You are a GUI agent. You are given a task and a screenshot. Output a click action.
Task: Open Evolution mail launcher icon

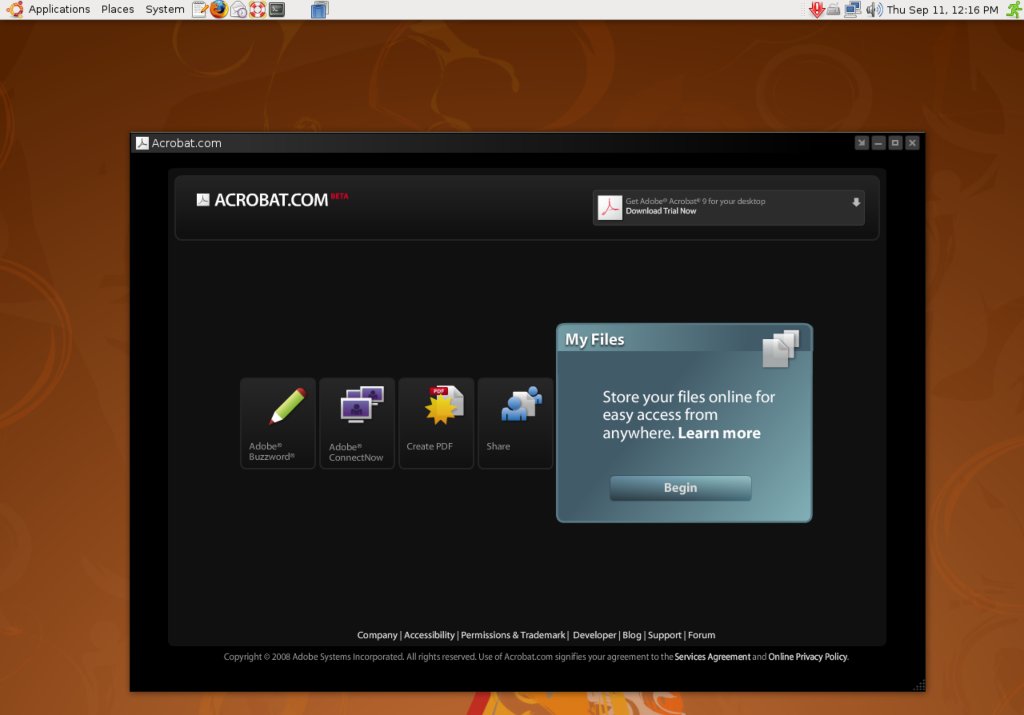click(238, 10)
